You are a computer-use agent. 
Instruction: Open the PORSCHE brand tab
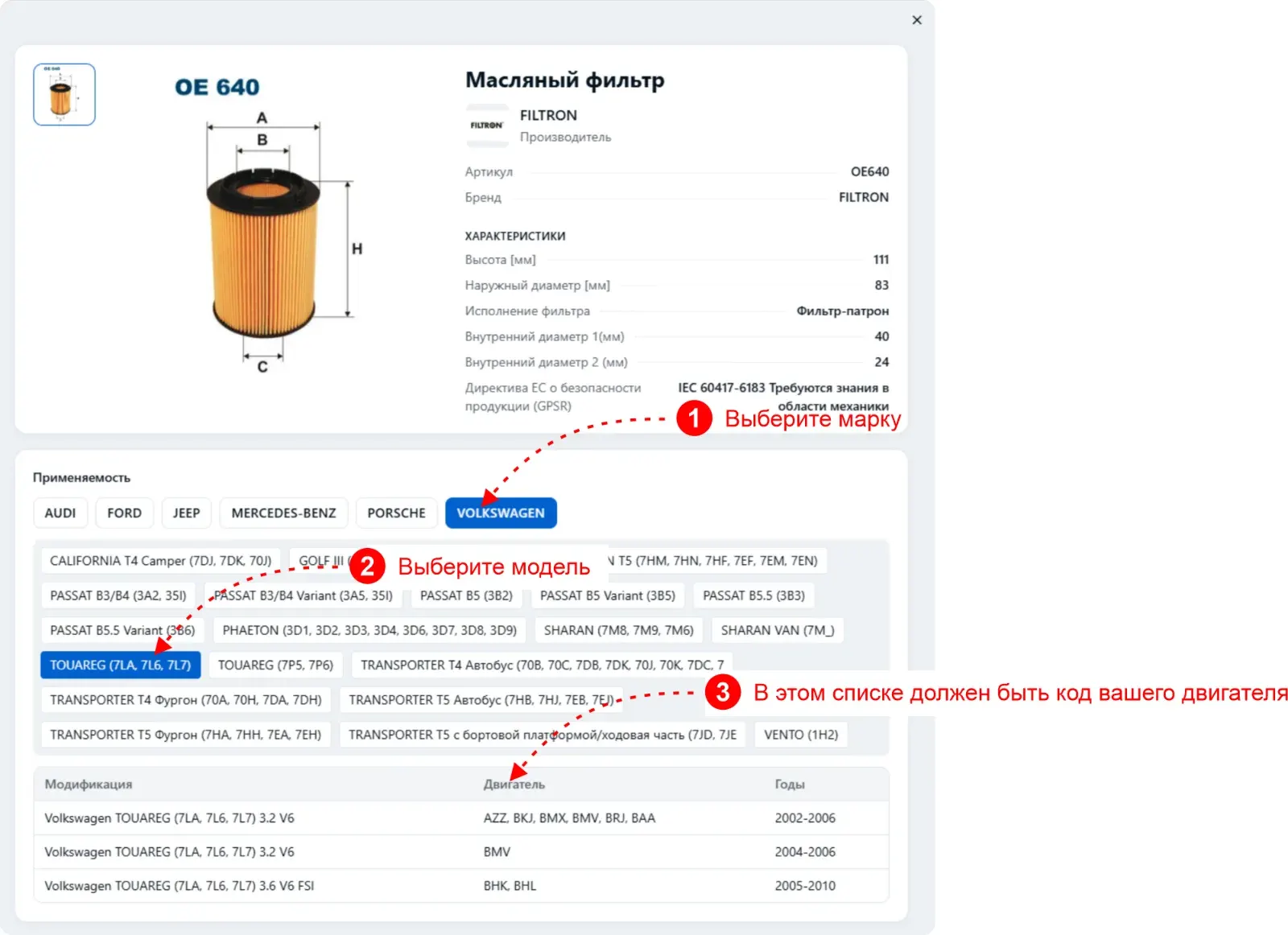[x=396, y=513]
